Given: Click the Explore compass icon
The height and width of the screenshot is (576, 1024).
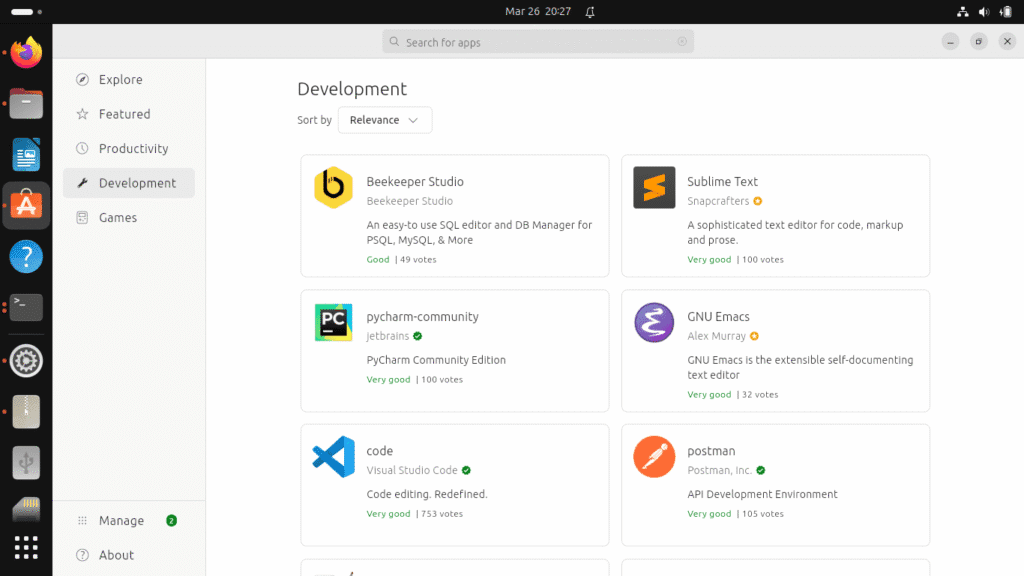Looking at the screenshot, I should click(82, 80).
